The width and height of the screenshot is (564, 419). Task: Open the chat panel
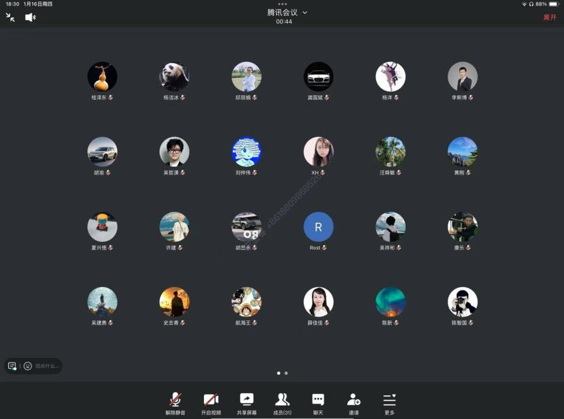coord(318,404)
